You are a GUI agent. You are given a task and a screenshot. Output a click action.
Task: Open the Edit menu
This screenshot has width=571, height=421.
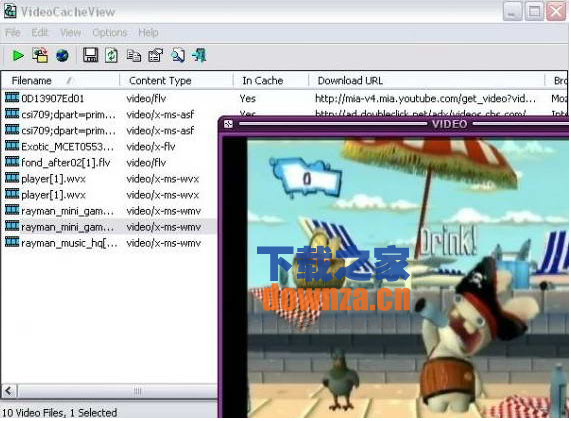click(x=39, y=33)
